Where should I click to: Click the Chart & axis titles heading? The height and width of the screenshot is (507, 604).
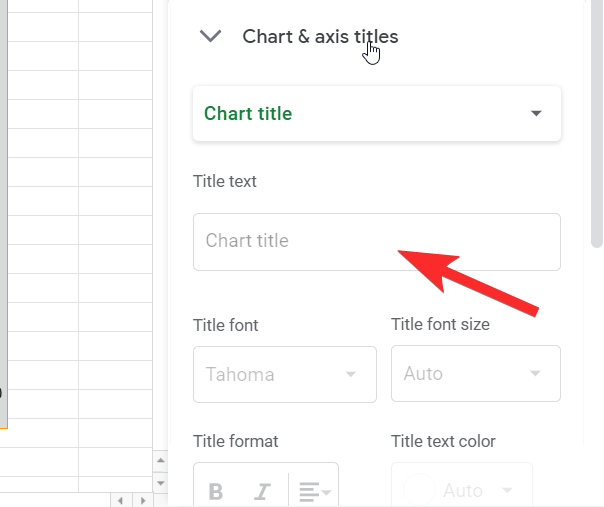[x=320, y=37]
